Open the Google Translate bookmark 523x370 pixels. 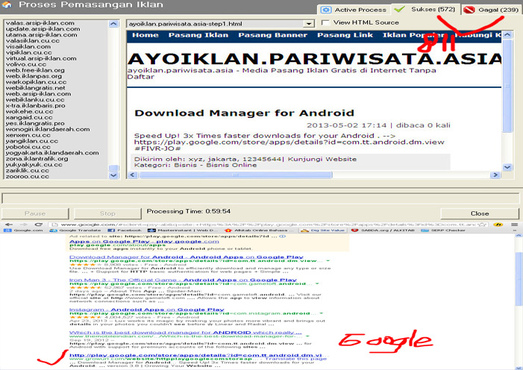click(x=75, y=230)
